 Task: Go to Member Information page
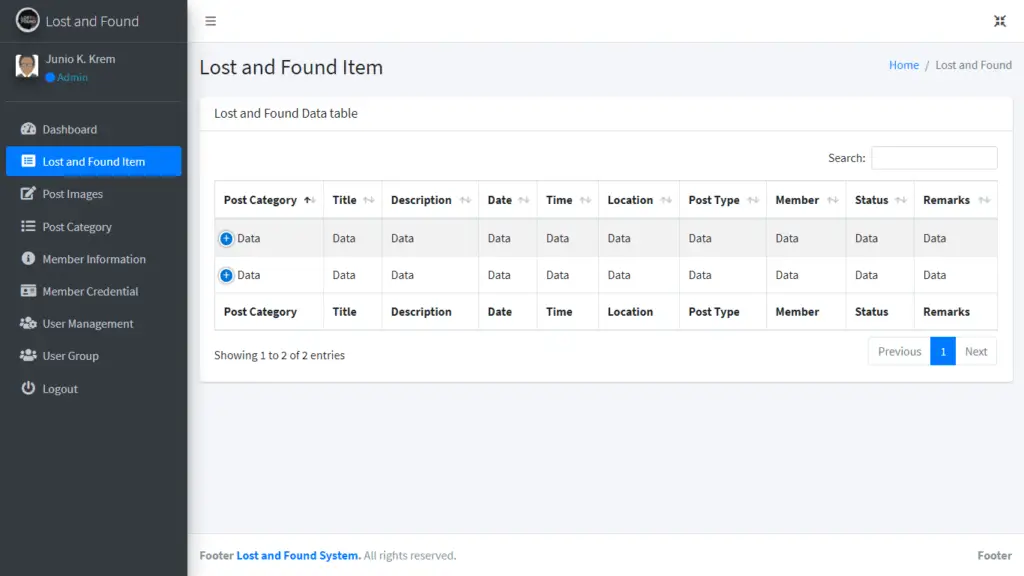93,259
